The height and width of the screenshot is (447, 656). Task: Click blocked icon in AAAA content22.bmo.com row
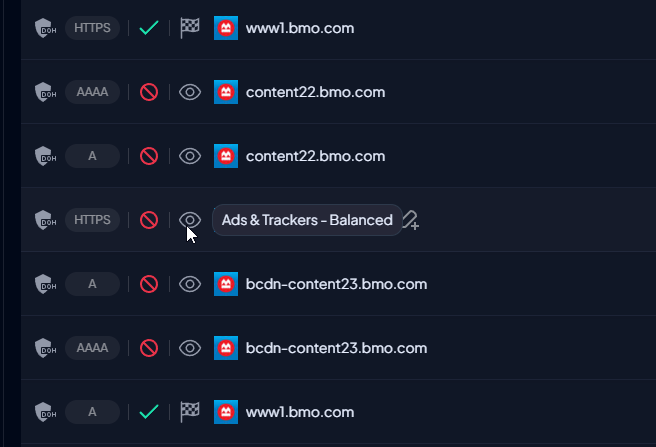pos(149,92)
